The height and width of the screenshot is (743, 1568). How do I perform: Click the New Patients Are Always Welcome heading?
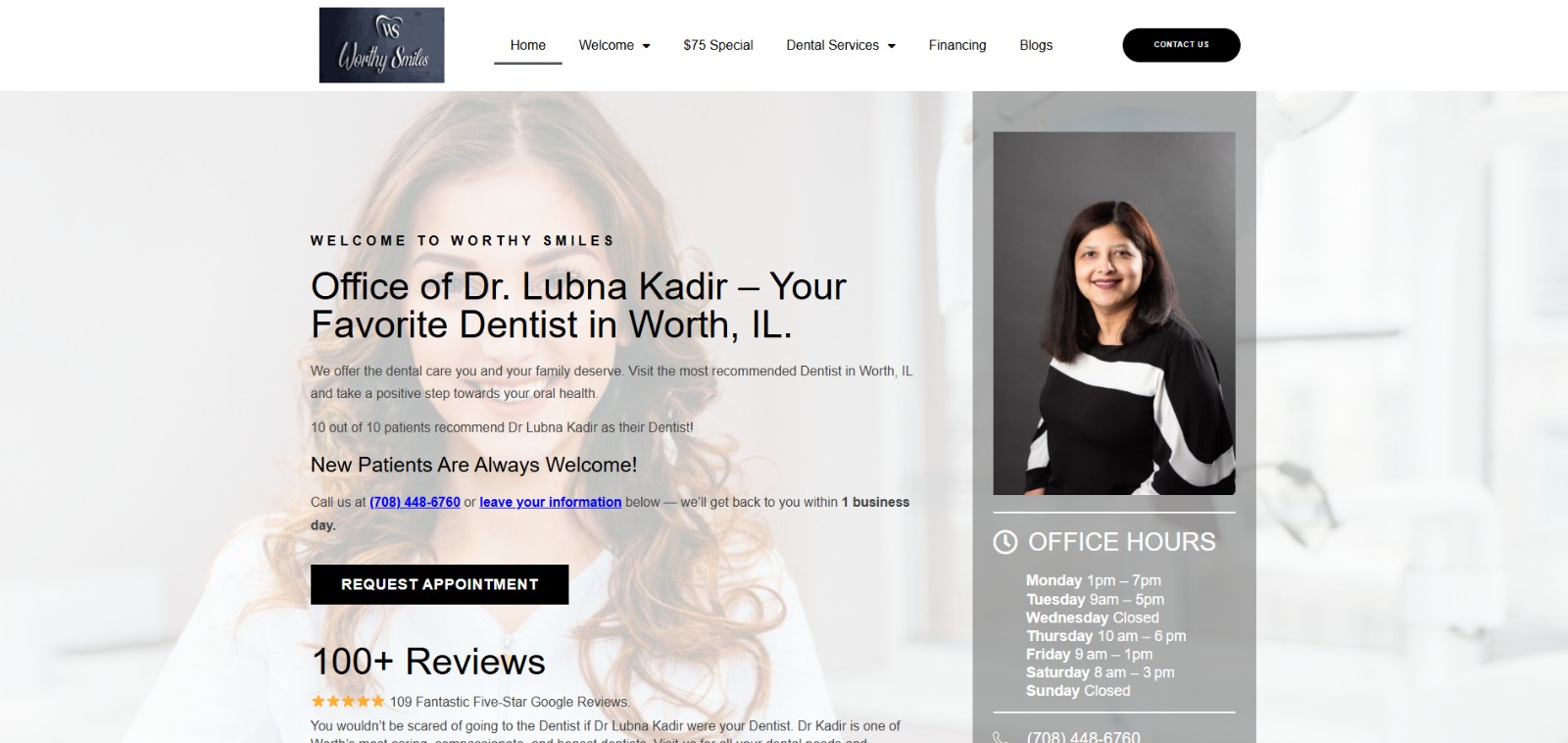click(473, 465)
